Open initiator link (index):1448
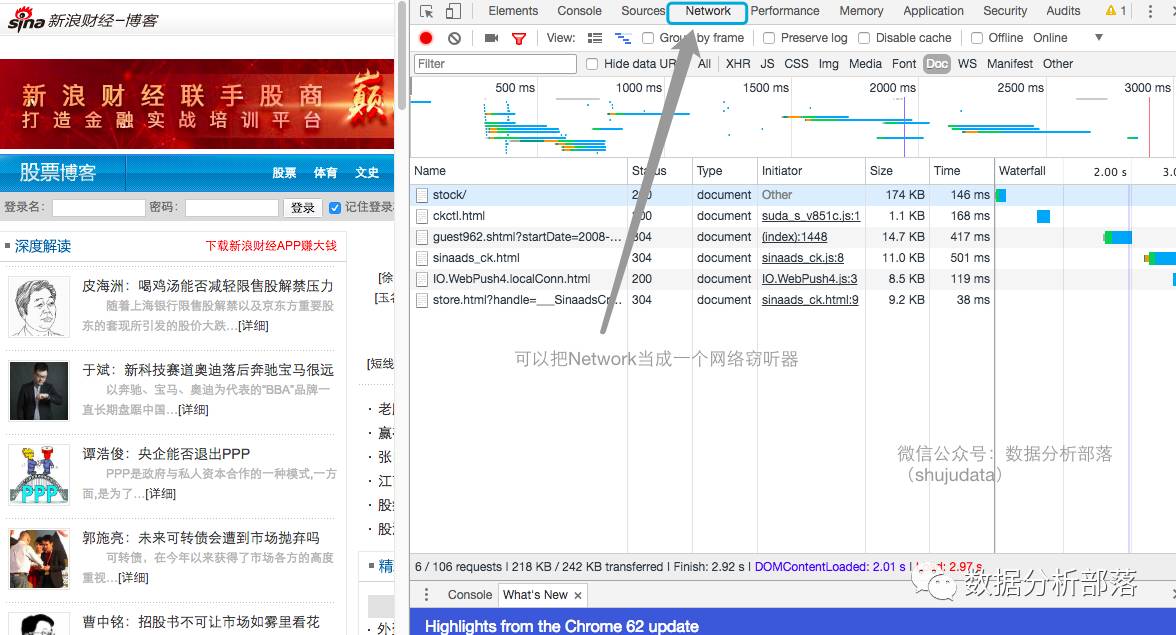1176x635 pixels. click(794, 237)
